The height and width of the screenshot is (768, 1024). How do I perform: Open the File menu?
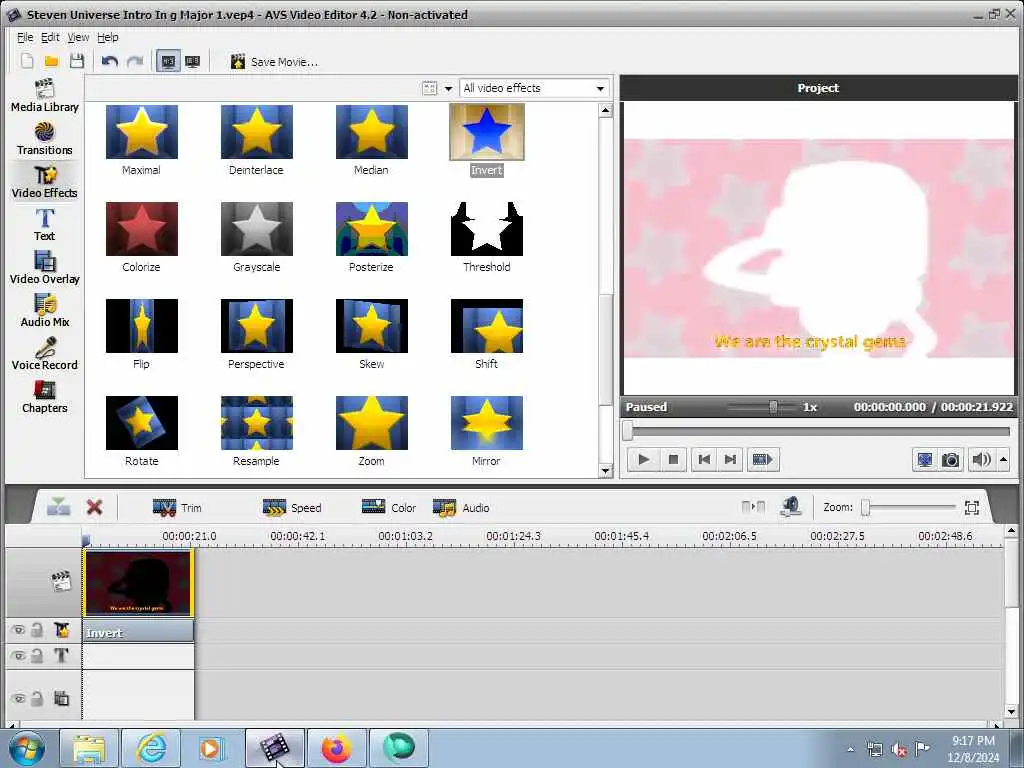25,37
